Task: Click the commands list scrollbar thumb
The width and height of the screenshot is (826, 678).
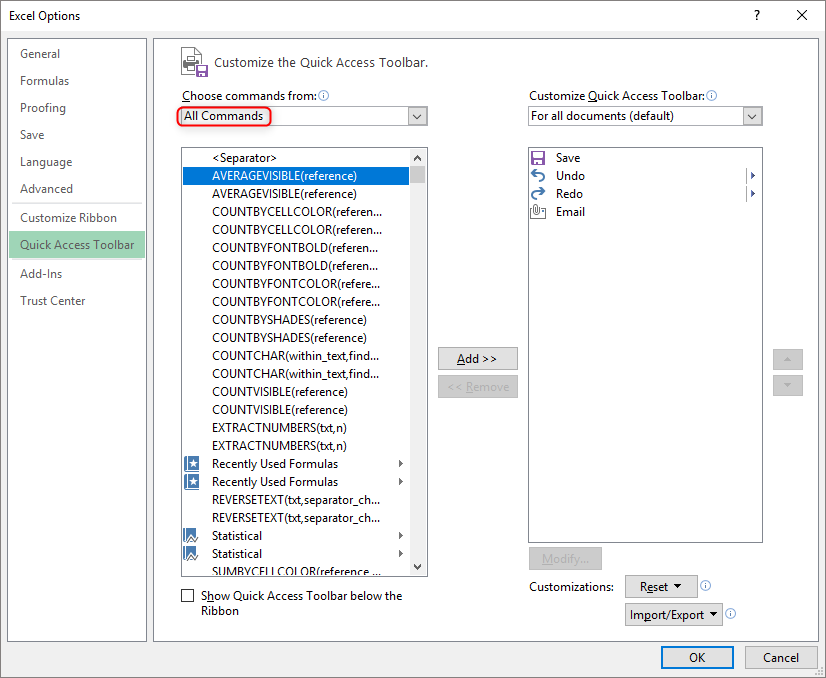Action: [418, 175]
